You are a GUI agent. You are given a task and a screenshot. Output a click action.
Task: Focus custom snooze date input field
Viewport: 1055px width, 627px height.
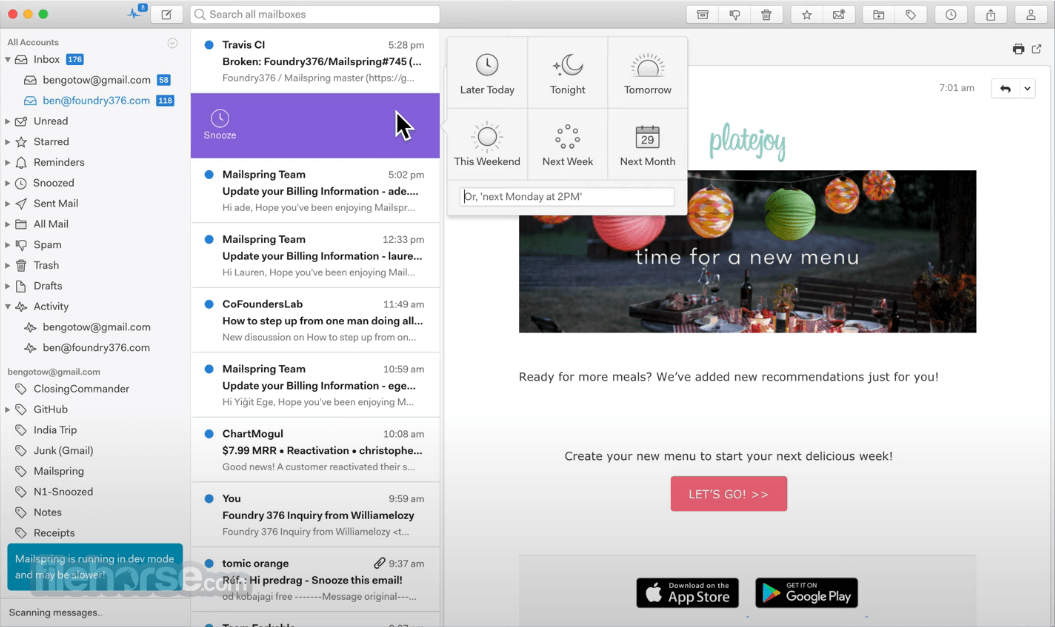click(x=567, y=196)
